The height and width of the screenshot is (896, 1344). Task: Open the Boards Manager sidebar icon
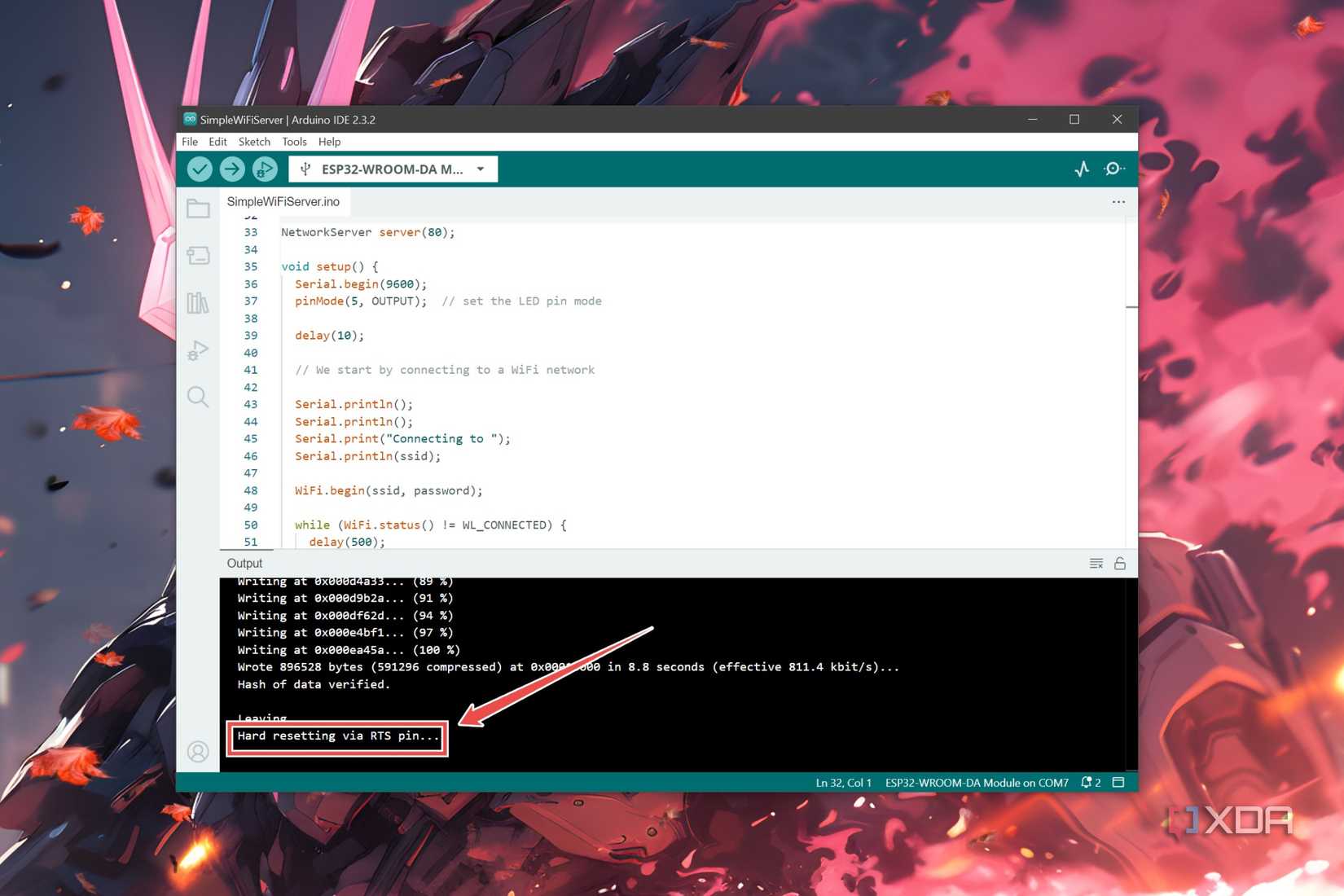pos(198,256)
